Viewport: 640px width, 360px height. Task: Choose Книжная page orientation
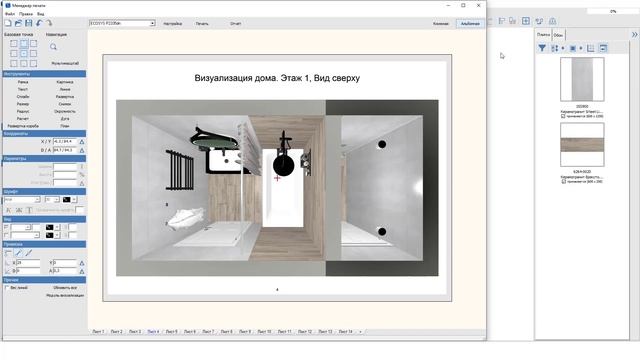tap(441, 24)
